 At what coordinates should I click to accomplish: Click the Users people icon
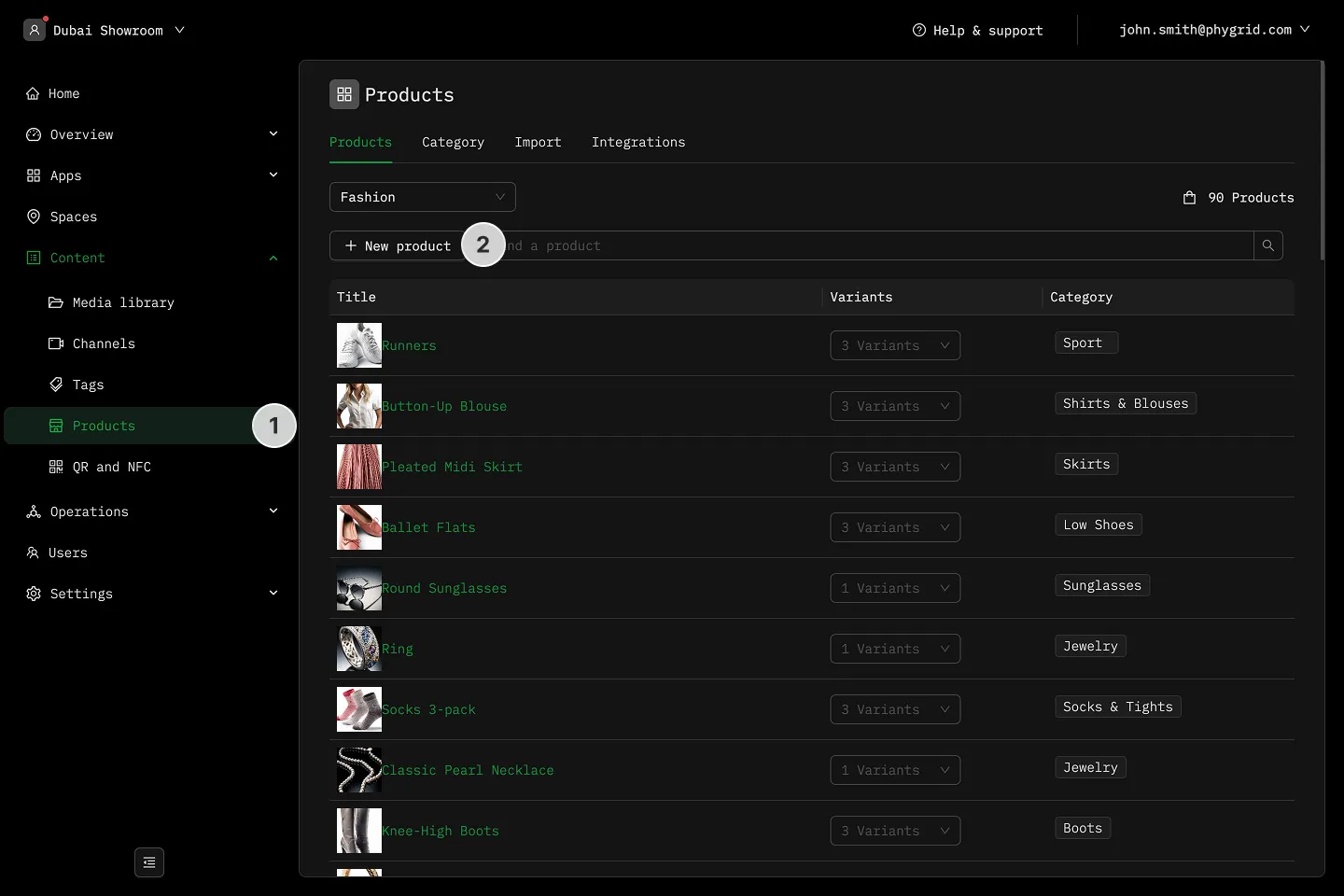pyautogui.click(x=34, y=553)
